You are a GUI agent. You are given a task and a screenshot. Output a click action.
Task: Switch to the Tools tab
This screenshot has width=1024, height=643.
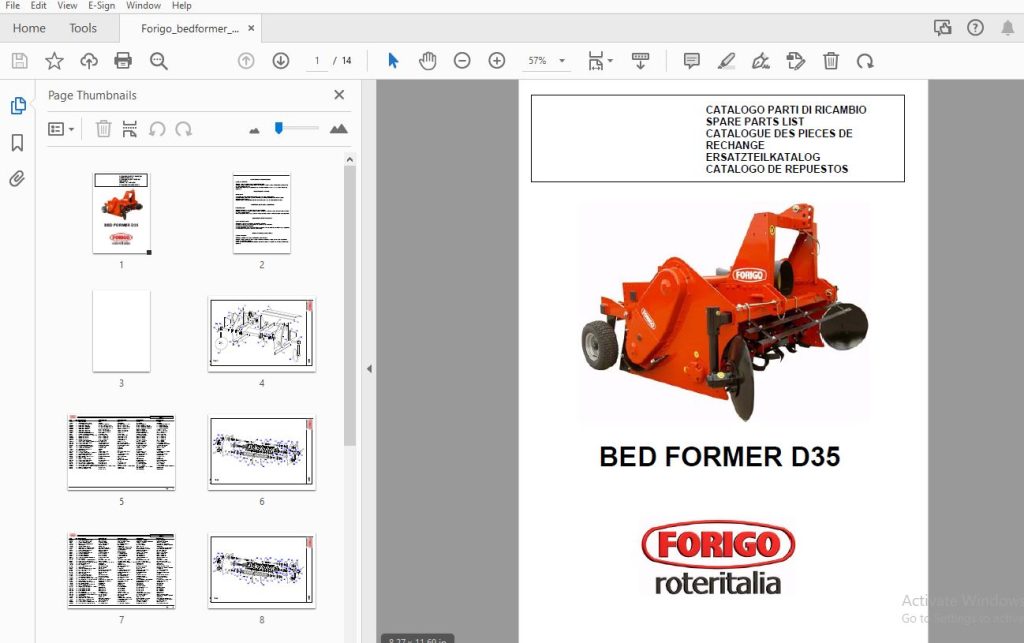pos(83,28)
